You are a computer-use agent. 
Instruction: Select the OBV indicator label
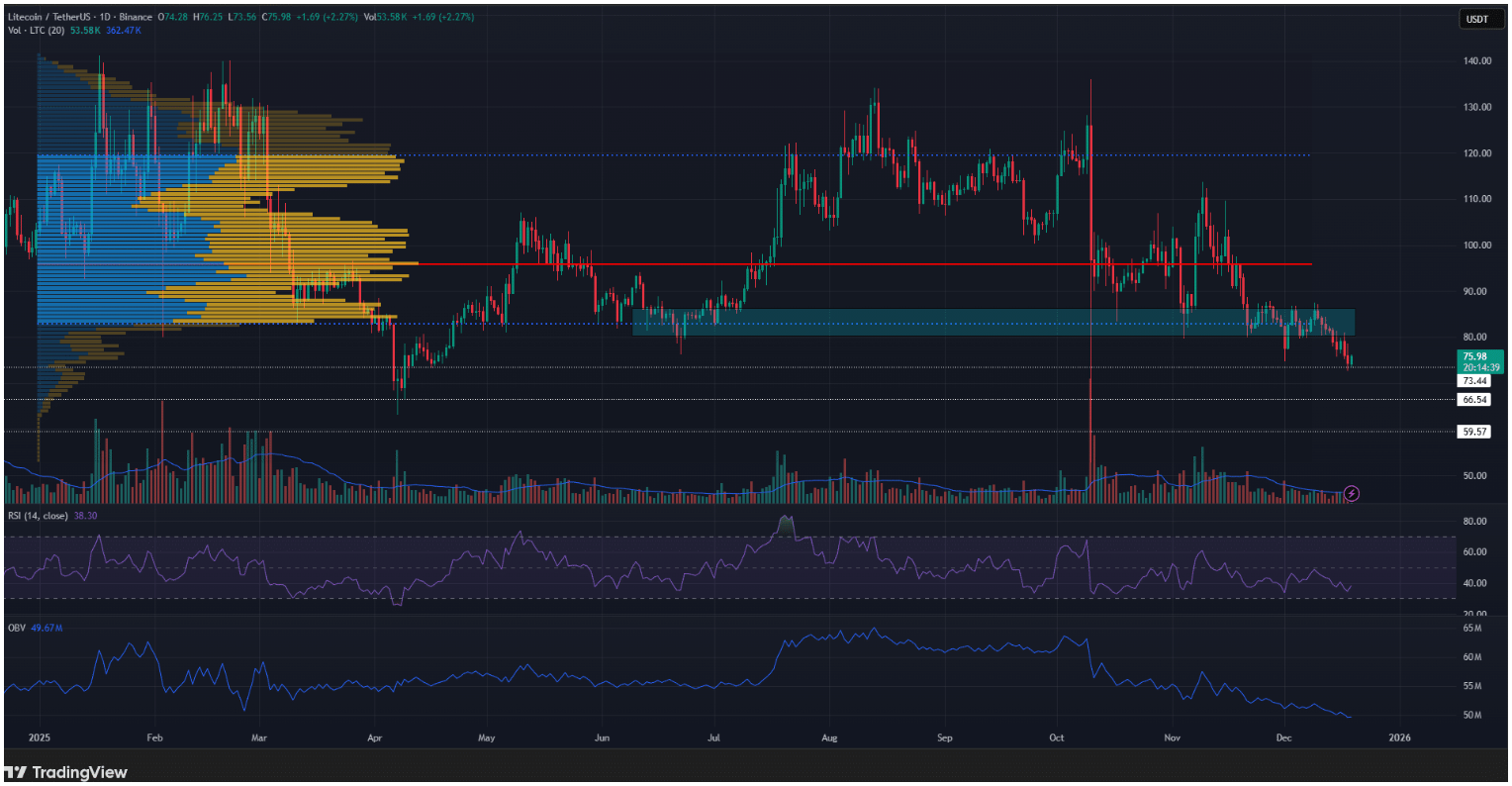point(16,630)
